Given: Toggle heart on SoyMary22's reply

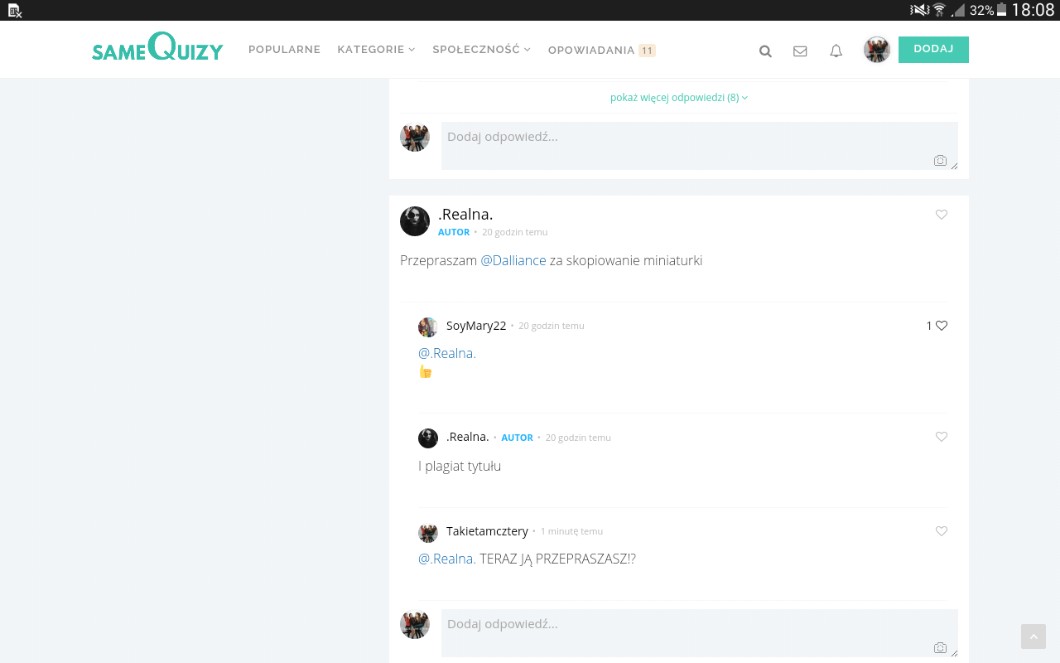Looking at the screenshot, I should (941, 325).
